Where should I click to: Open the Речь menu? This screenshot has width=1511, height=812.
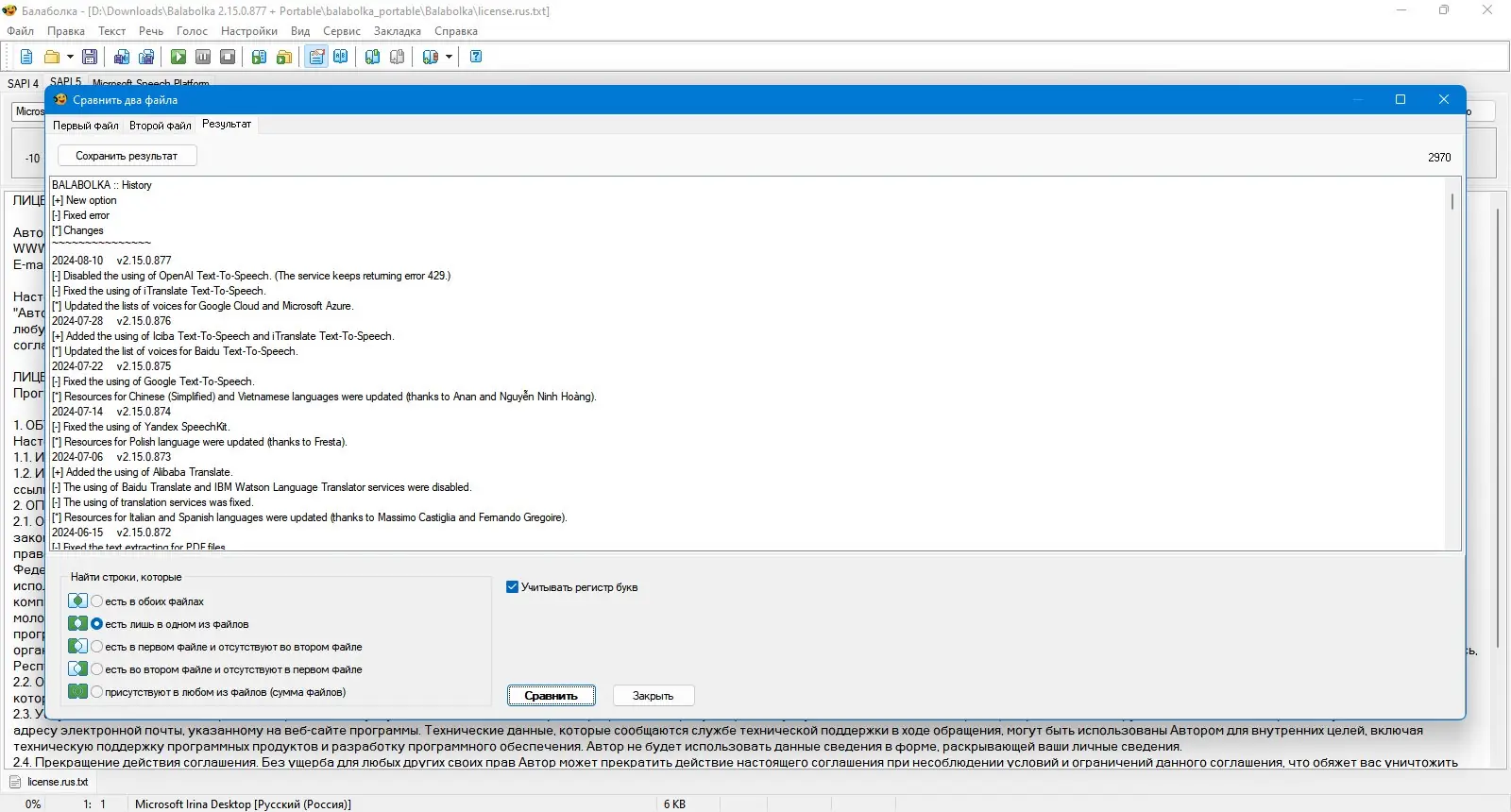pos(151,31)
